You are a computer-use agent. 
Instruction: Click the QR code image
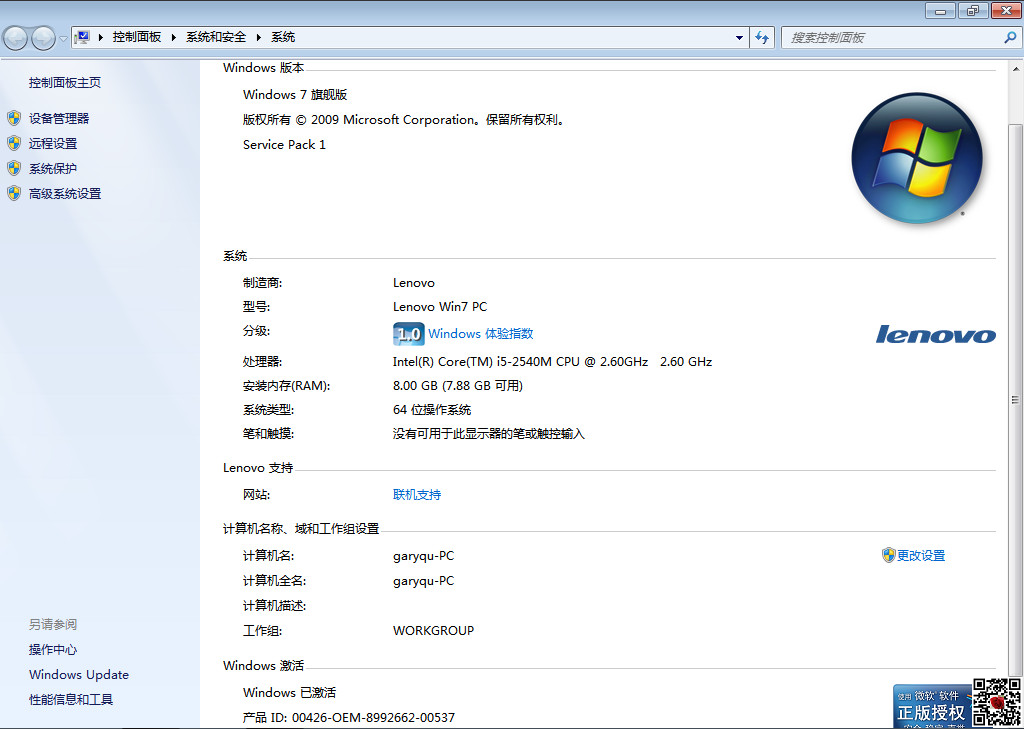coord(997,703)
